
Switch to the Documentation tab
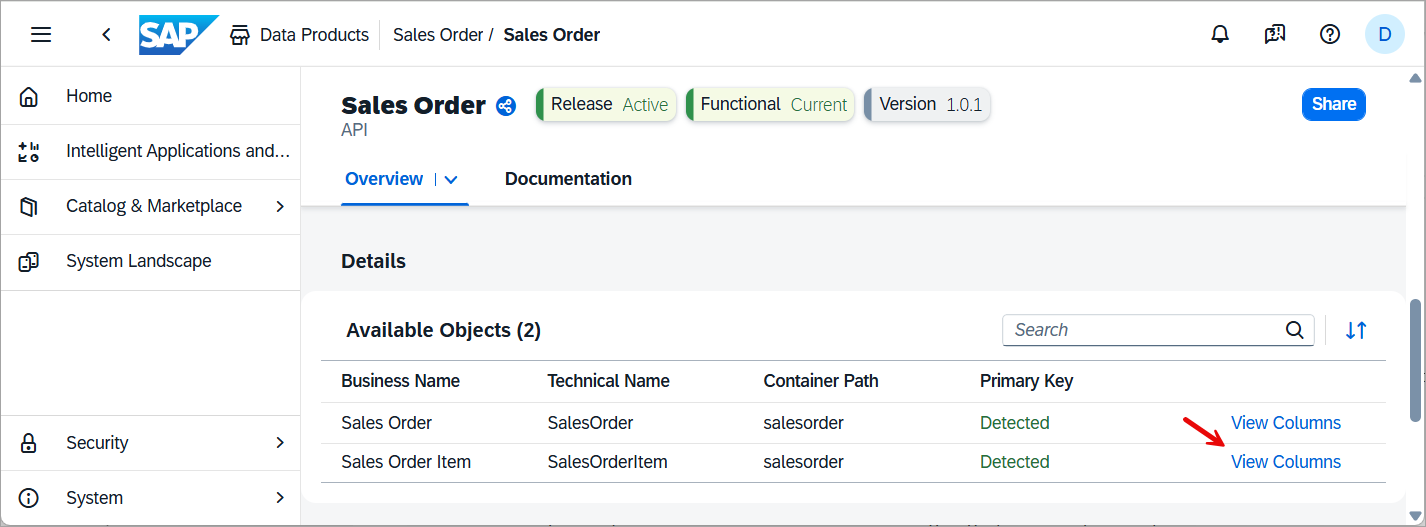coord(568,179)
